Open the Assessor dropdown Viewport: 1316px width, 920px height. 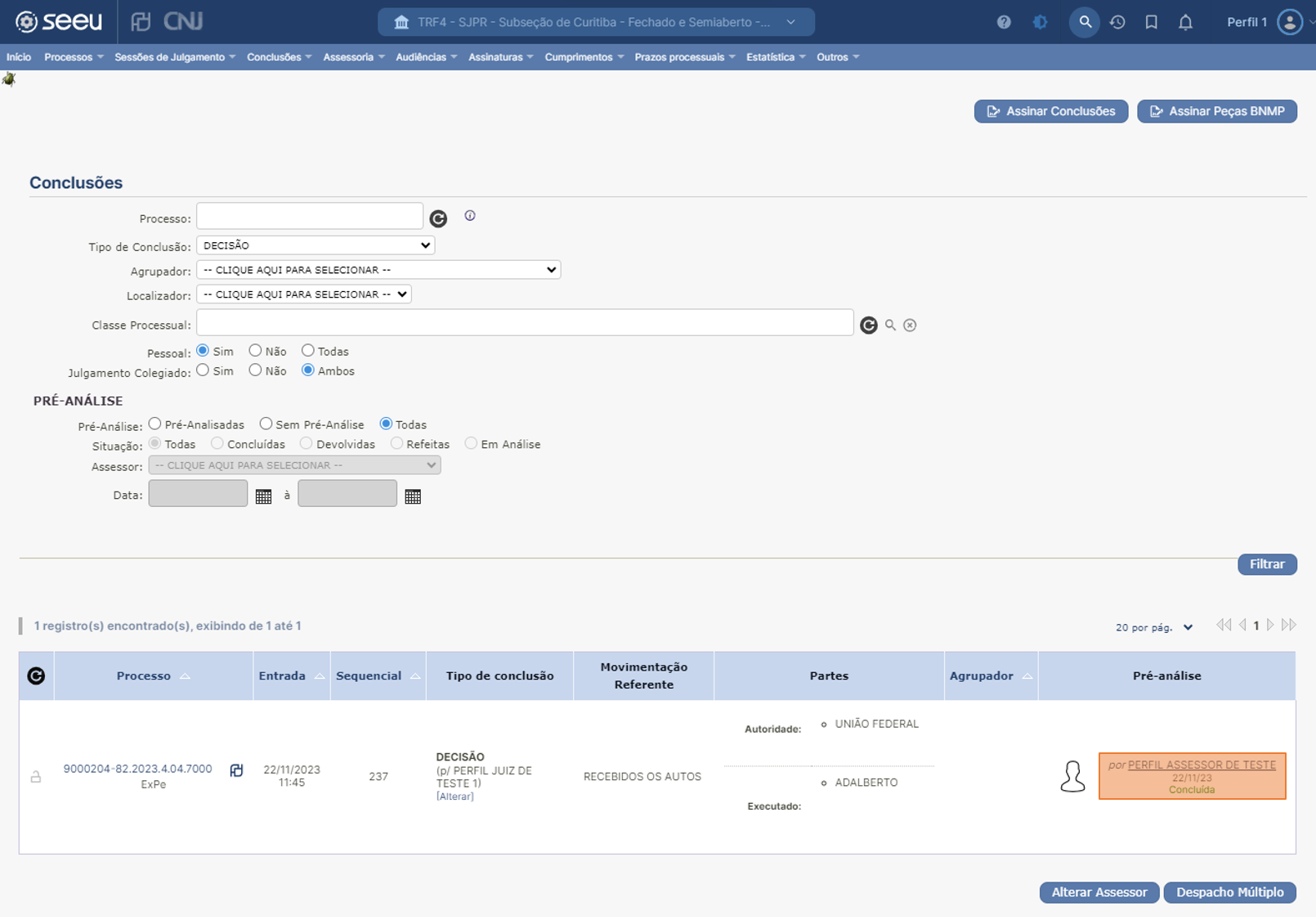[x=294, y=465]
